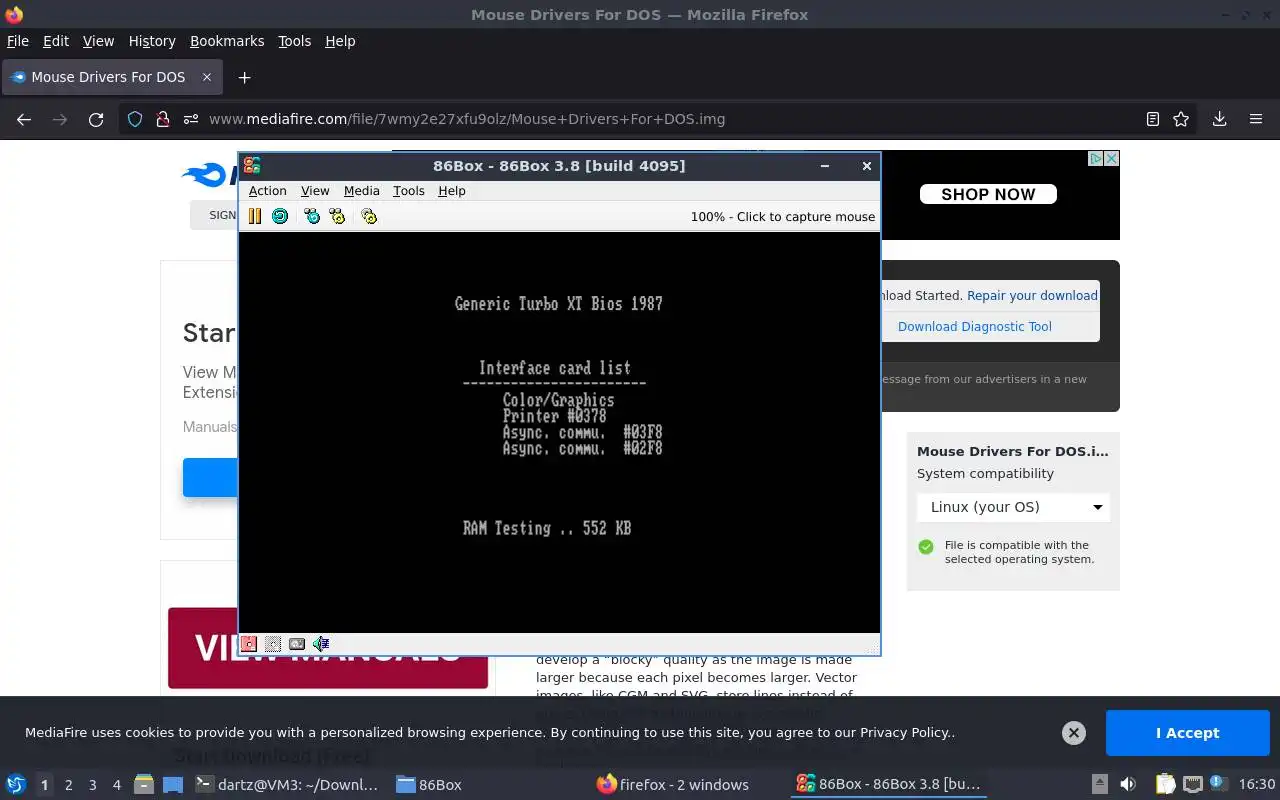Click the sound speaker status bar icon
The height and width of the screenshot is (800, 1280).
[x=321, y=644]
